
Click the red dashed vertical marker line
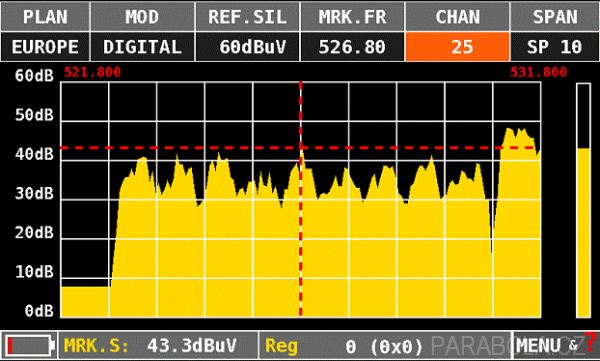click(301, 199)
